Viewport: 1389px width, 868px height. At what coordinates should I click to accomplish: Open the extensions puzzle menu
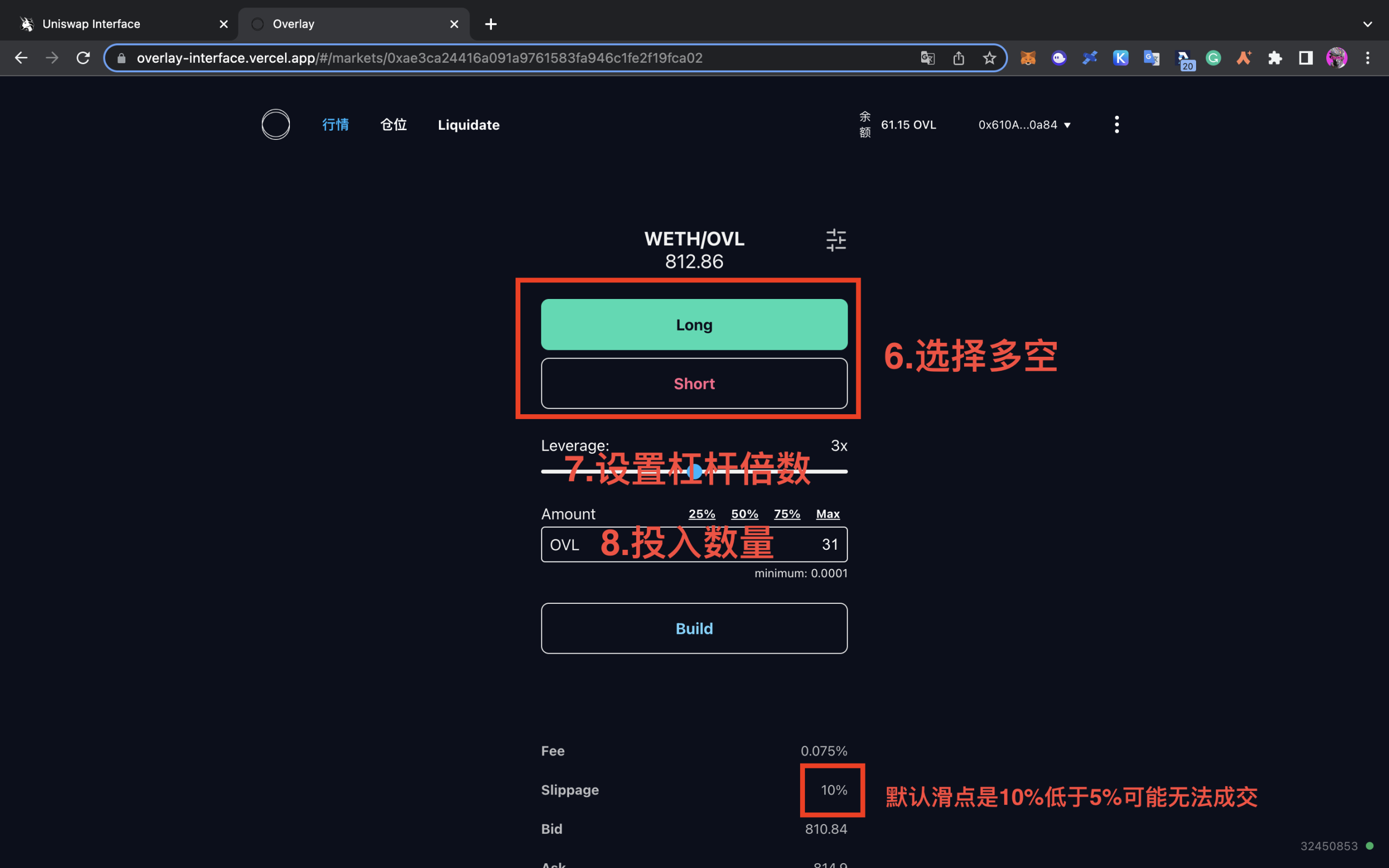tap(1275, 57)
